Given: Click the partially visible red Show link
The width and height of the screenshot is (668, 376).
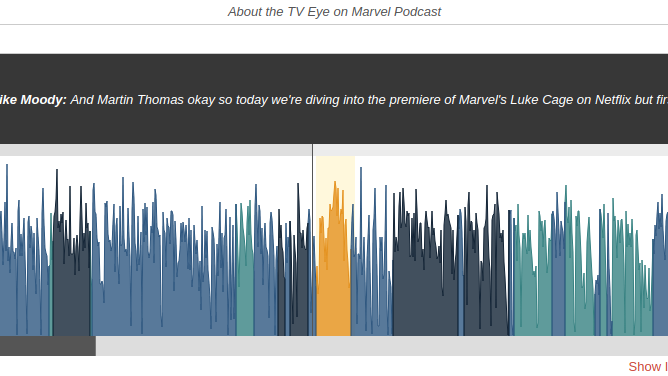Looking at the screenshot, I should tap(648, 366).
